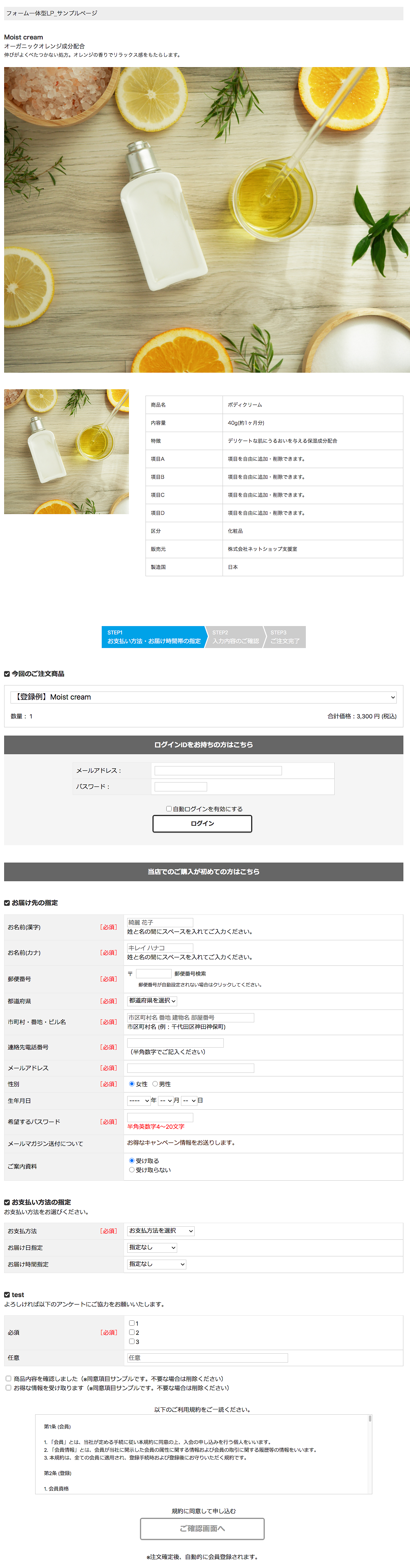Click 郵便番号検索 postal code lookup link
This screenshot has height=1568, width=410.
[190, 974]
